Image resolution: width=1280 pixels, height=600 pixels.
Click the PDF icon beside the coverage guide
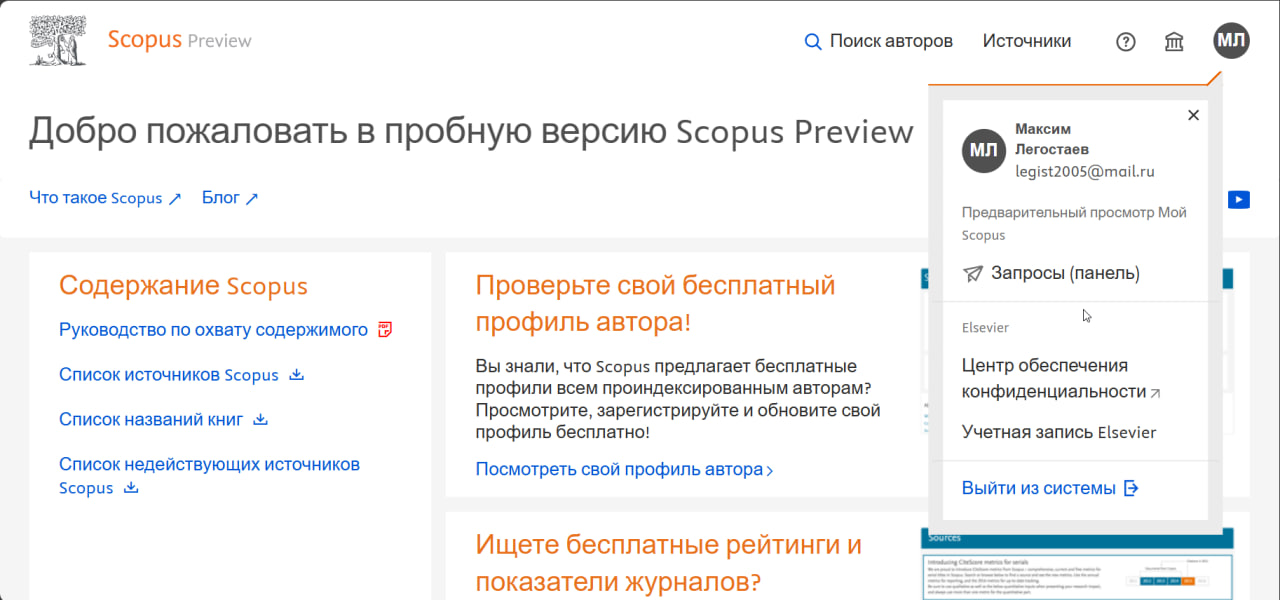coord(386,329)
